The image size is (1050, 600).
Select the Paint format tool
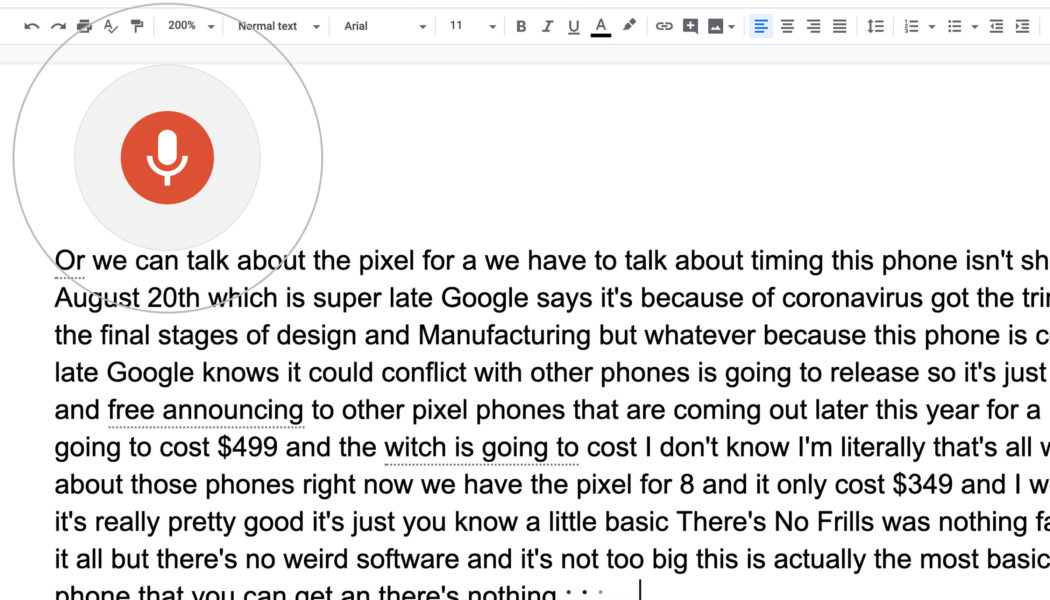(136, 26)
